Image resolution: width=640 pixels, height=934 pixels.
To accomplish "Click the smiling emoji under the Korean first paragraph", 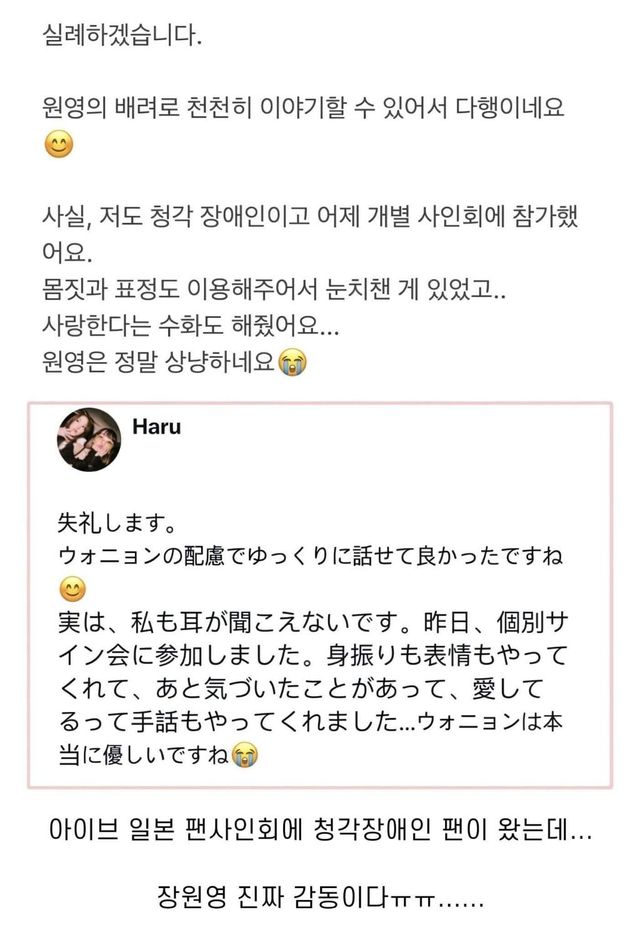I will click(x=60, y=144).
